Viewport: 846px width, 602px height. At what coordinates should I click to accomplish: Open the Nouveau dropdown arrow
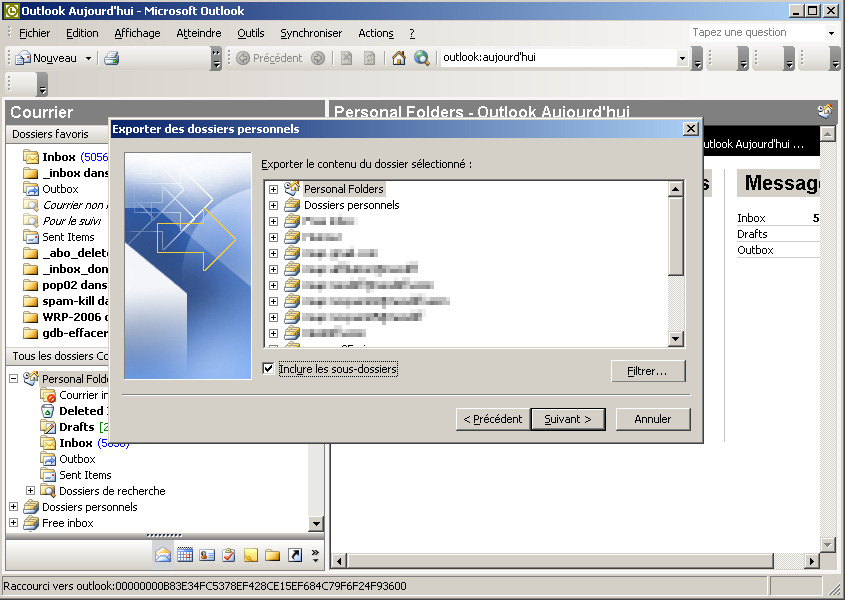click(88, 58)
